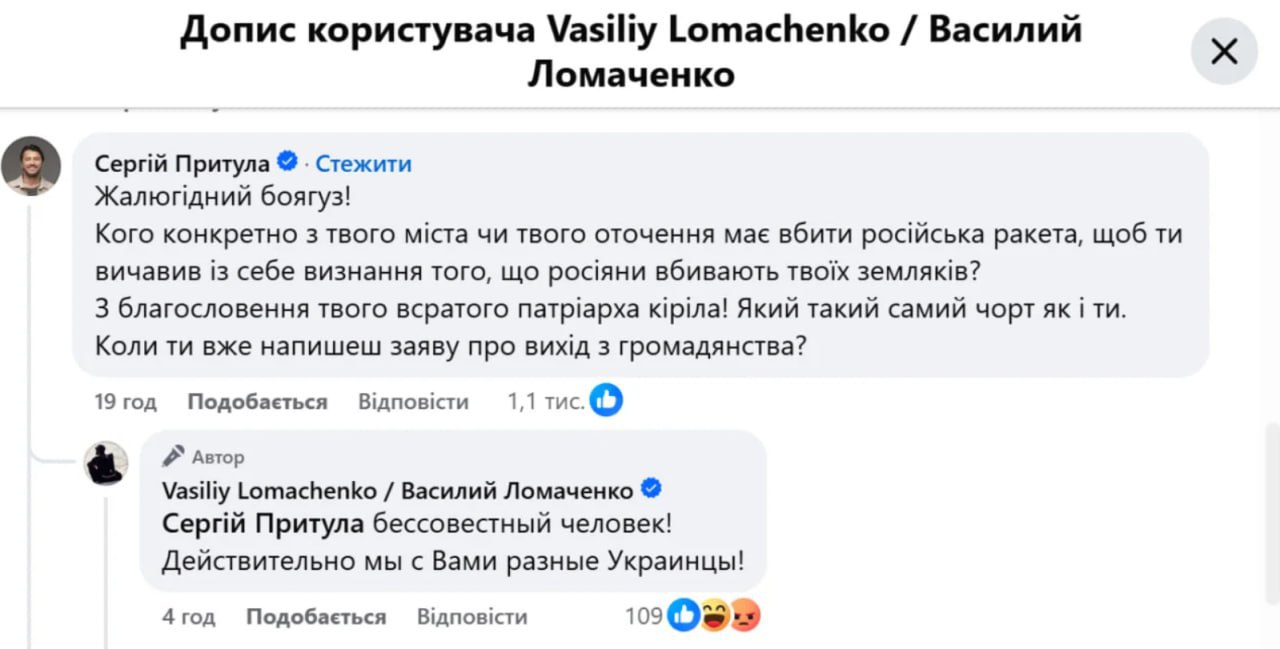Click the angry reaction emoji on reply
This screenshot has height=649, width=1280.
744,616
